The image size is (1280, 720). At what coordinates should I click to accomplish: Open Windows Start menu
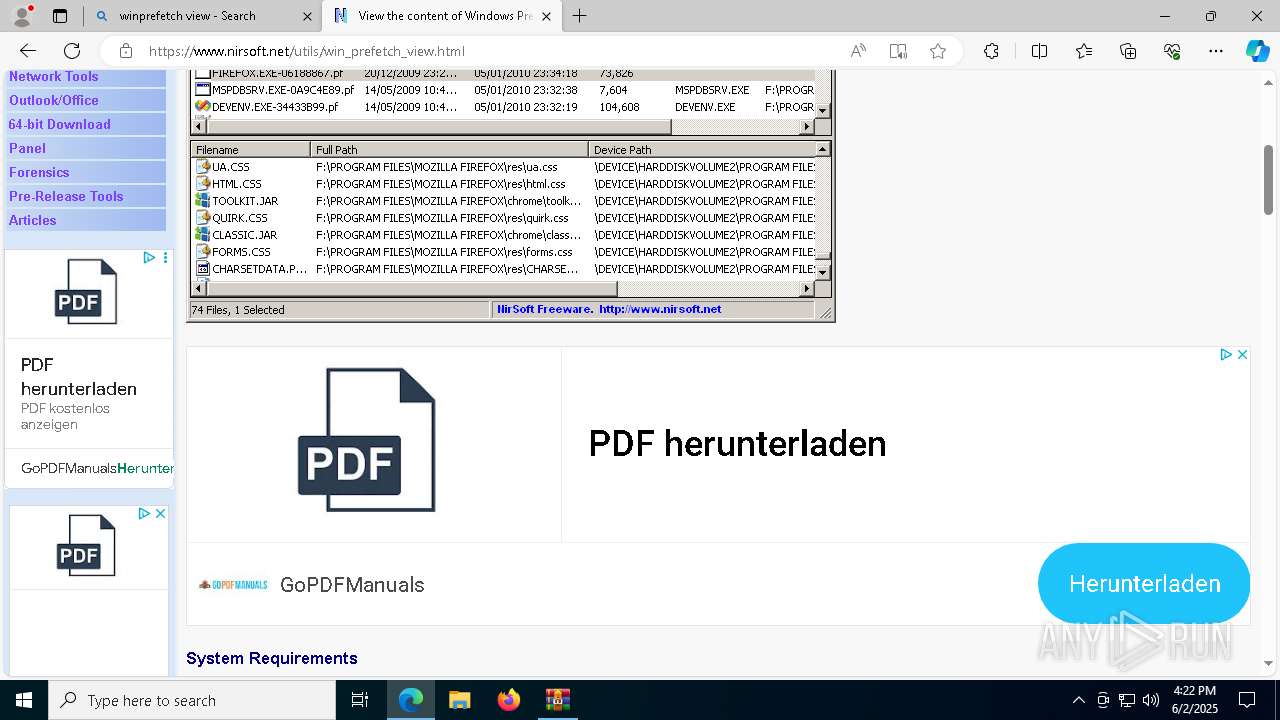pos(24,700)
